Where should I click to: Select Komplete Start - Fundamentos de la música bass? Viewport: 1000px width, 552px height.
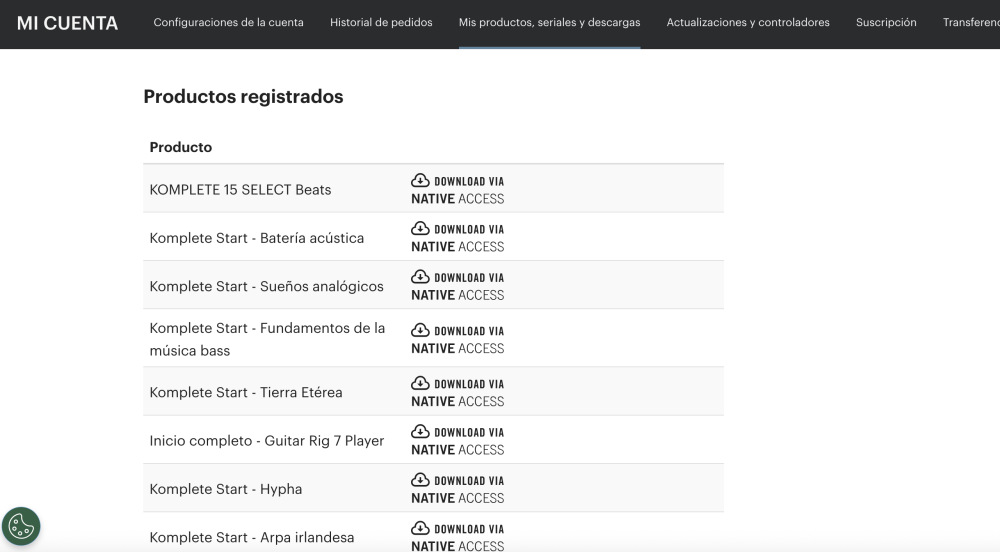(x=267, y=339)
